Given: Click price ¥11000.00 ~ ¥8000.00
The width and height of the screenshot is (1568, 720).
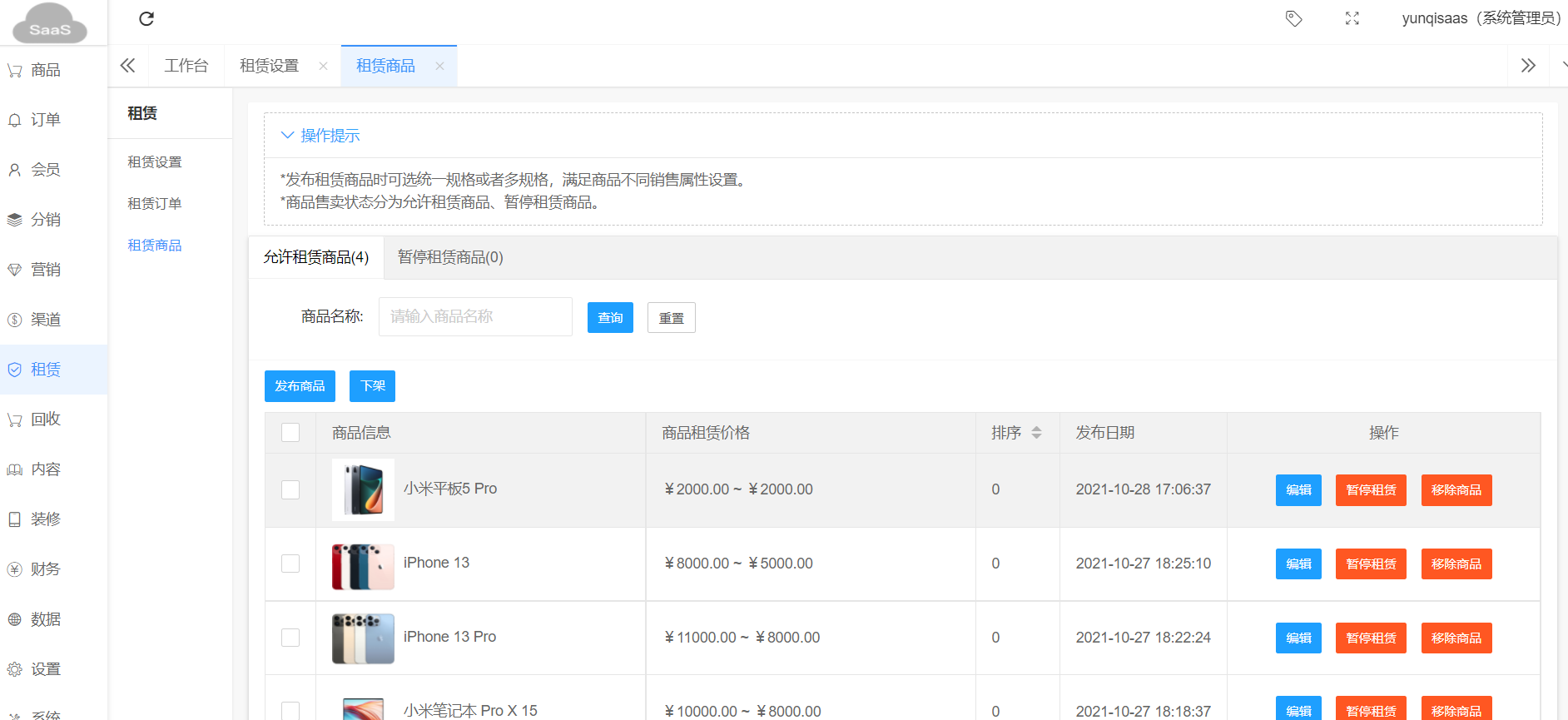Looking at the screenshot, I should pyautogui.click(x=742, y=638).
